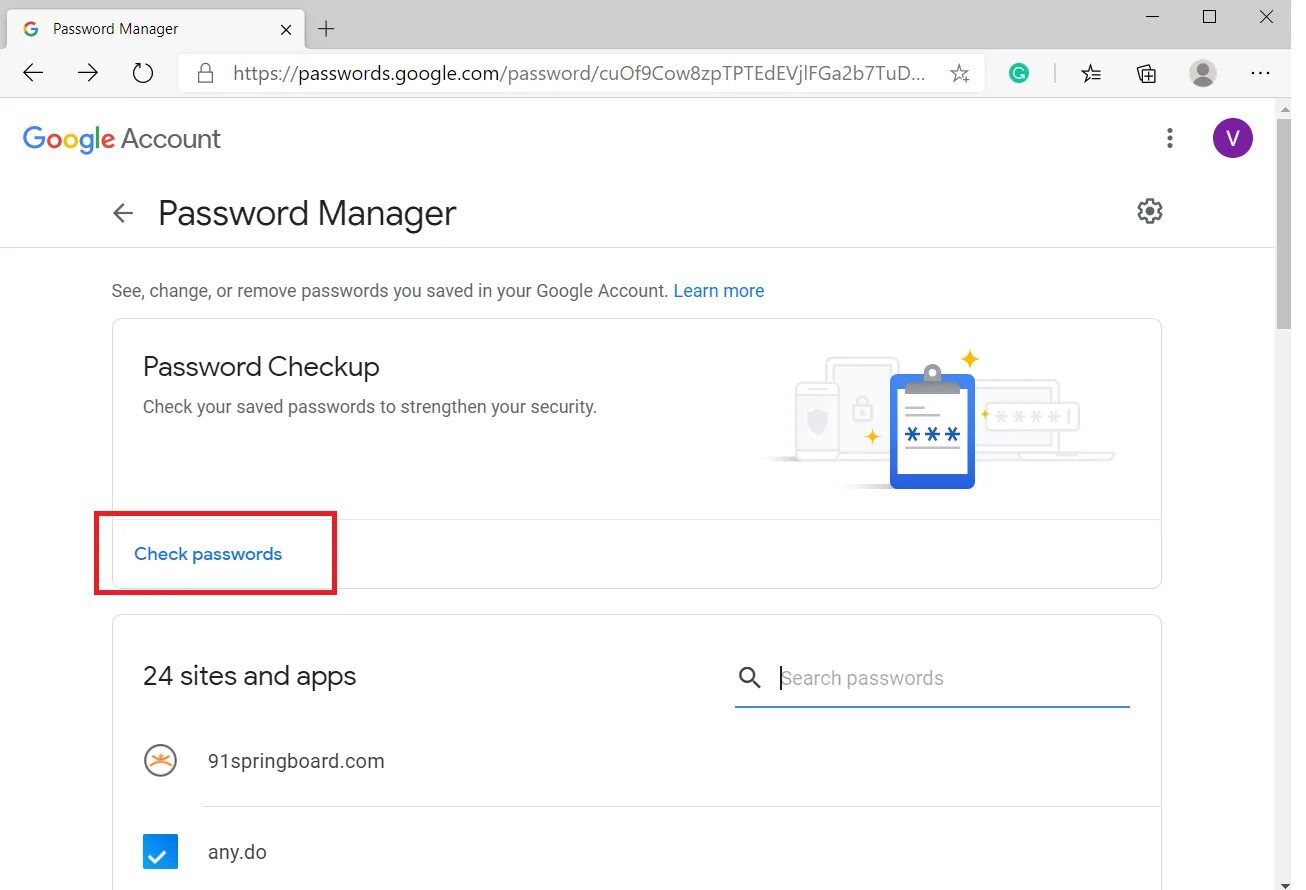Open the Favorites list icon
1306x890 pixels.
coord(1091,73)
